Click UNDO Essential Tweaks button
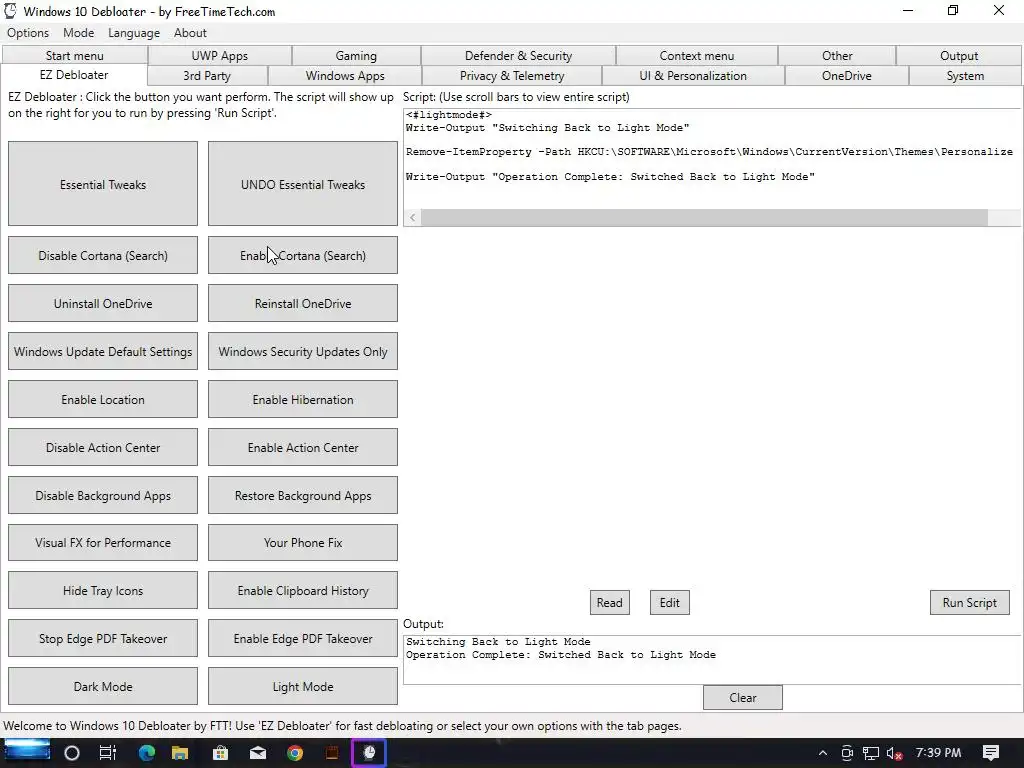 pos(303,184)
